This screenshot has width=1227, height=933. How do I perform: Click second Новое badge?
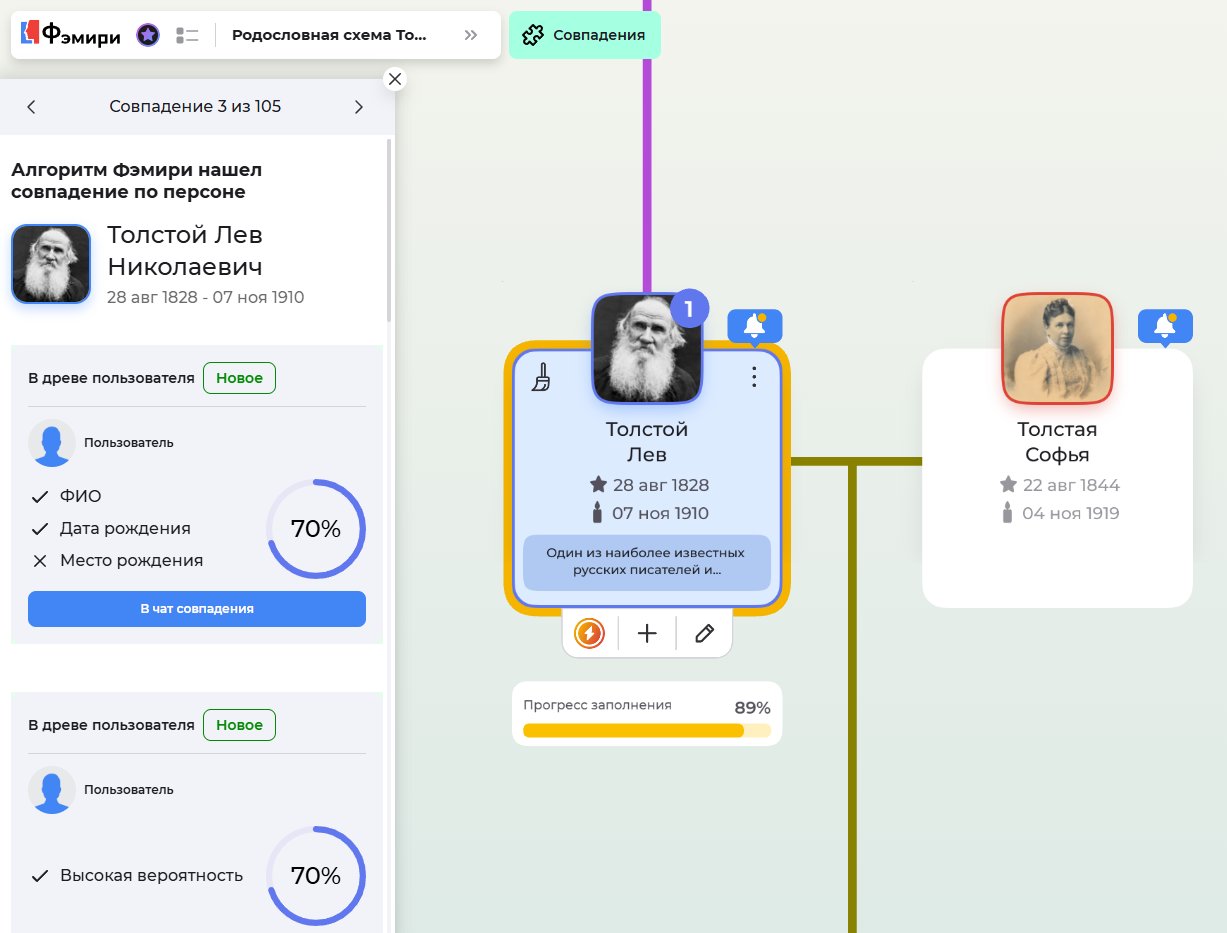coord(239,725)
